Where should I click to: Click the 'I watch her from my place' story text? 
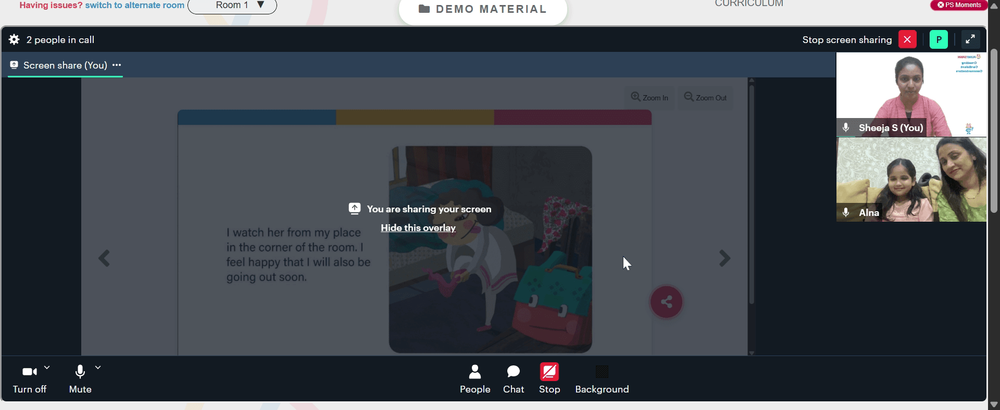[x=298, y=254]
